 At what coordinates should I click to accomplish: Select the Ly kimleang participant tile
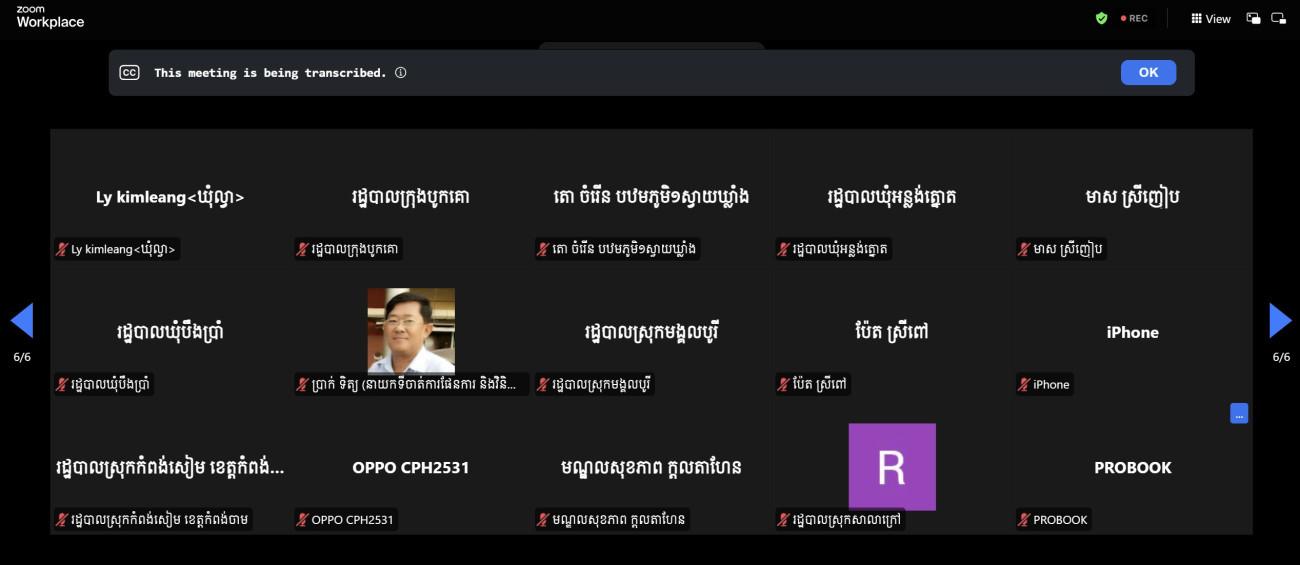point(170,197)
